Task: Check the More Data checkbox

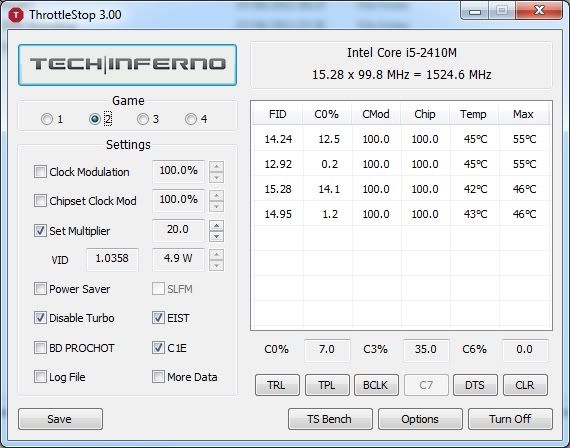Action: 158,377
